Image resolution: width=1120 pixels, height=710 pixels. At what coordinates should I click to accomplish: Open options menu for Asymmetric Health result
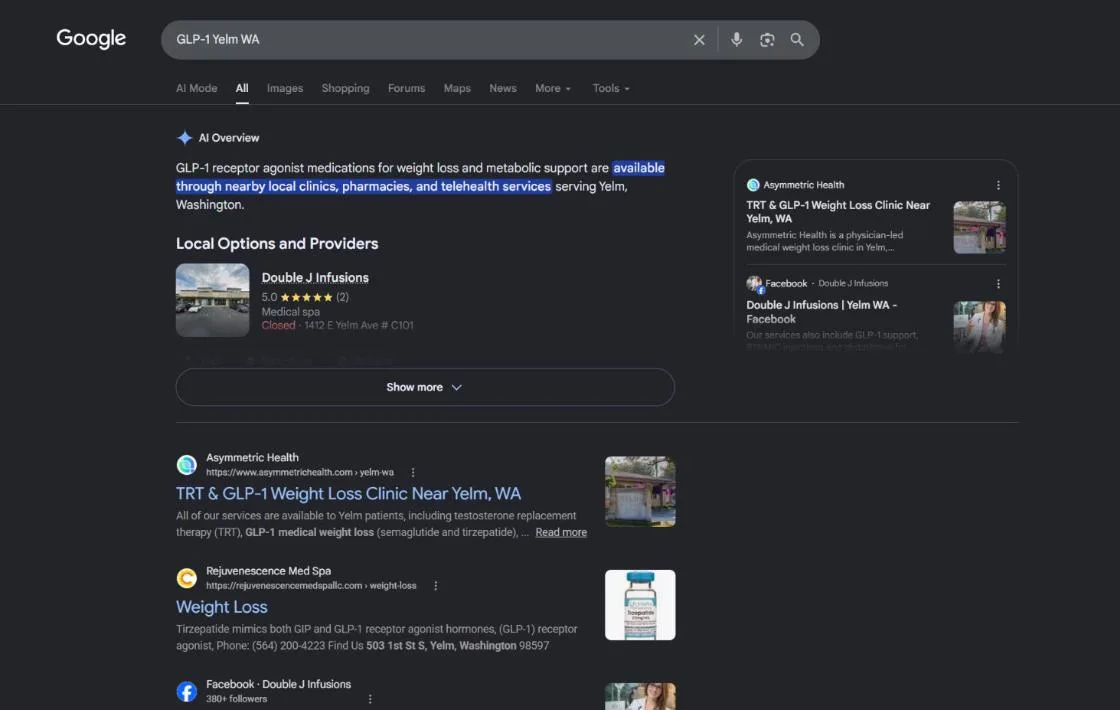tap(413, 472)
